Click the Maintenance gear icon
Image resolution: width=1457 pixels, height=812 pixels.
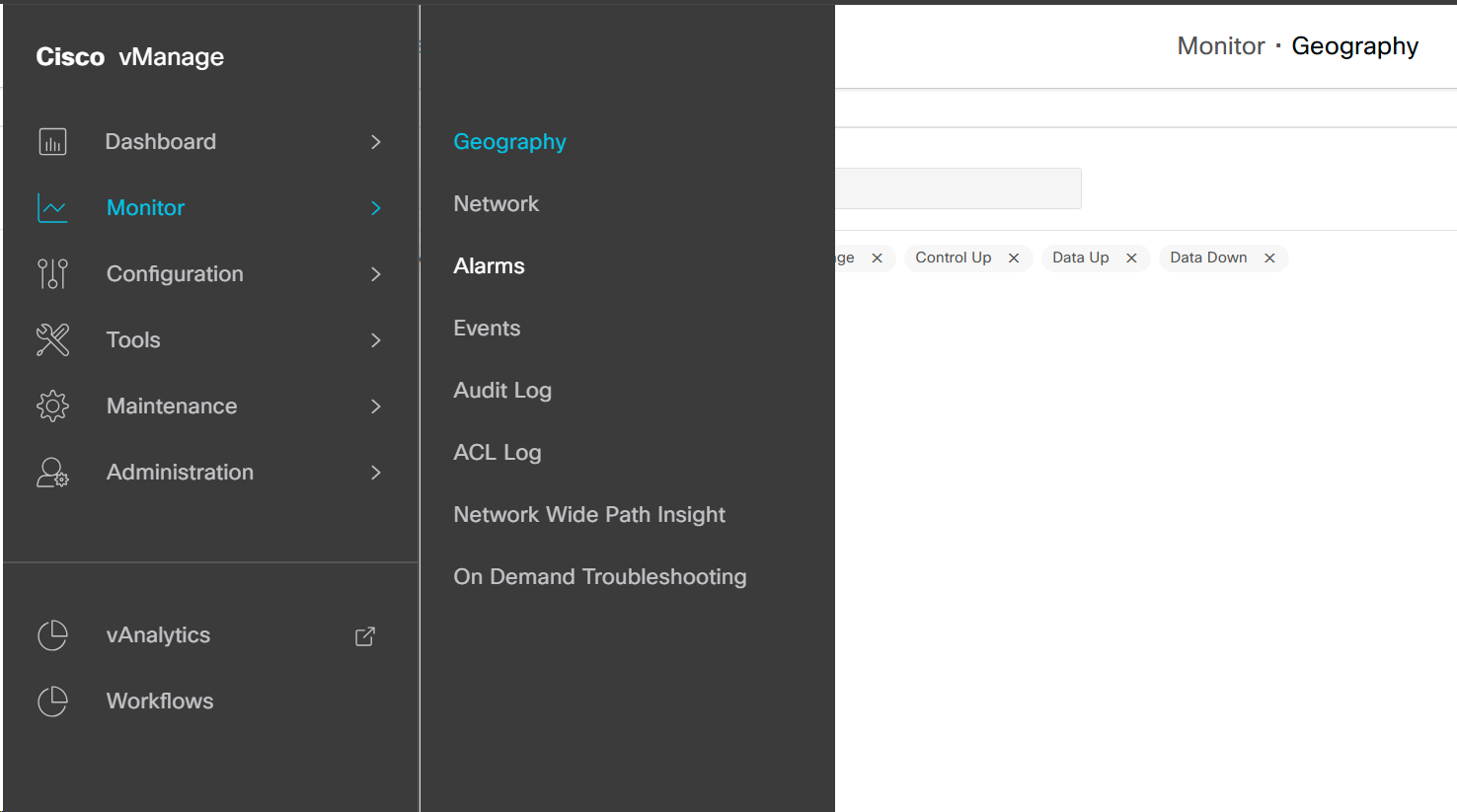pos(52,406)
